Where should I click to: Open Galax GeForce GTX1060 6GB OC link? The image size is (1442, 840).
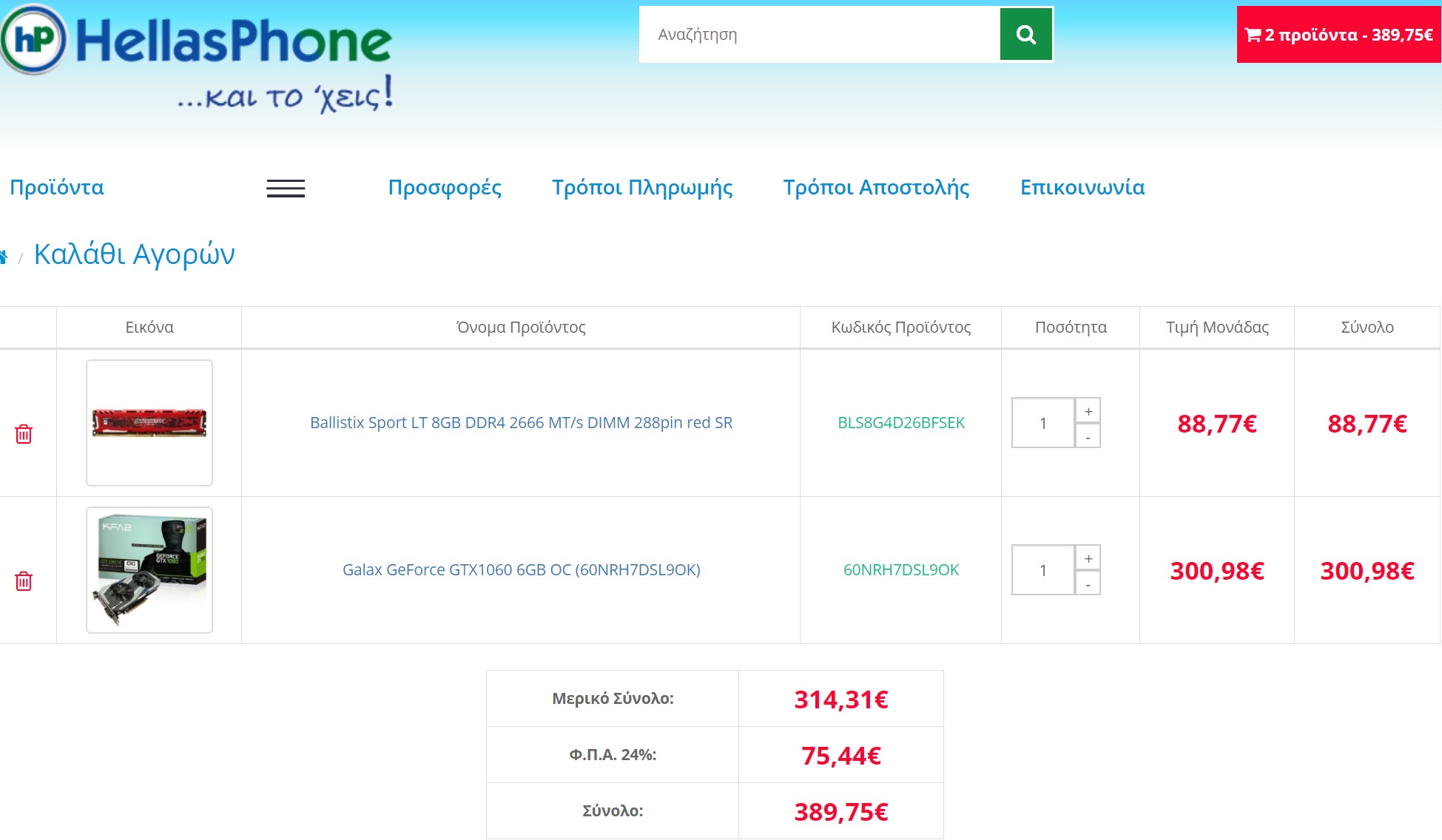coord(521,570)
